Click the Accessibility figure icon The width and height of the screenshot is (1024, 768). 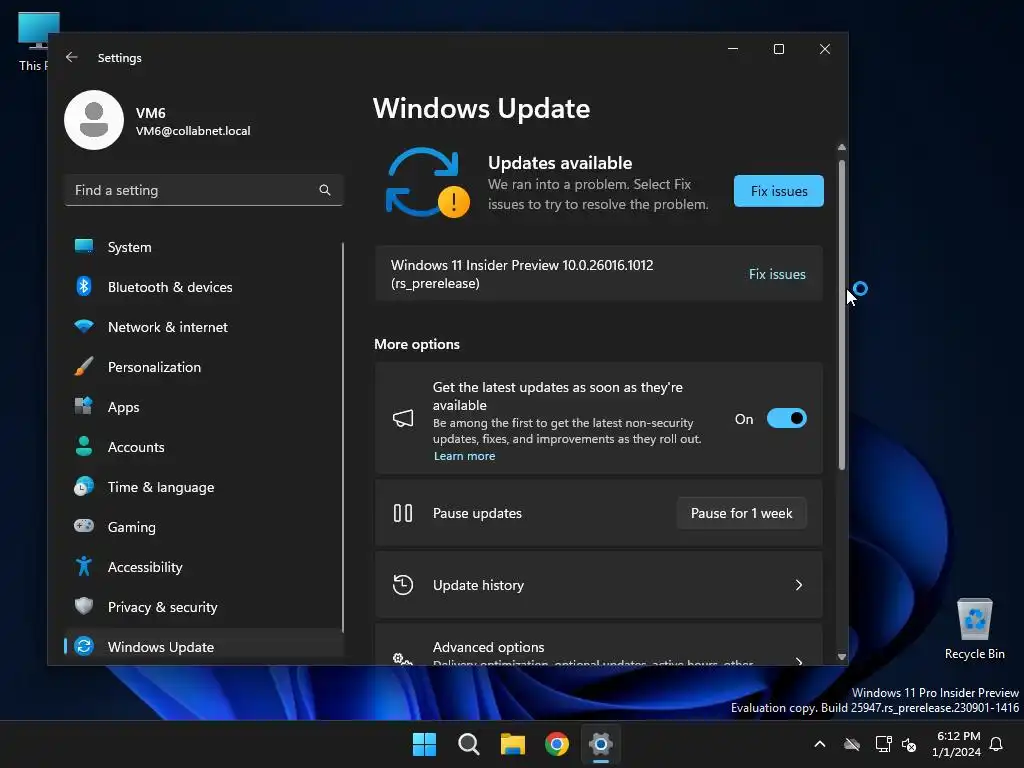click(84, 566)
